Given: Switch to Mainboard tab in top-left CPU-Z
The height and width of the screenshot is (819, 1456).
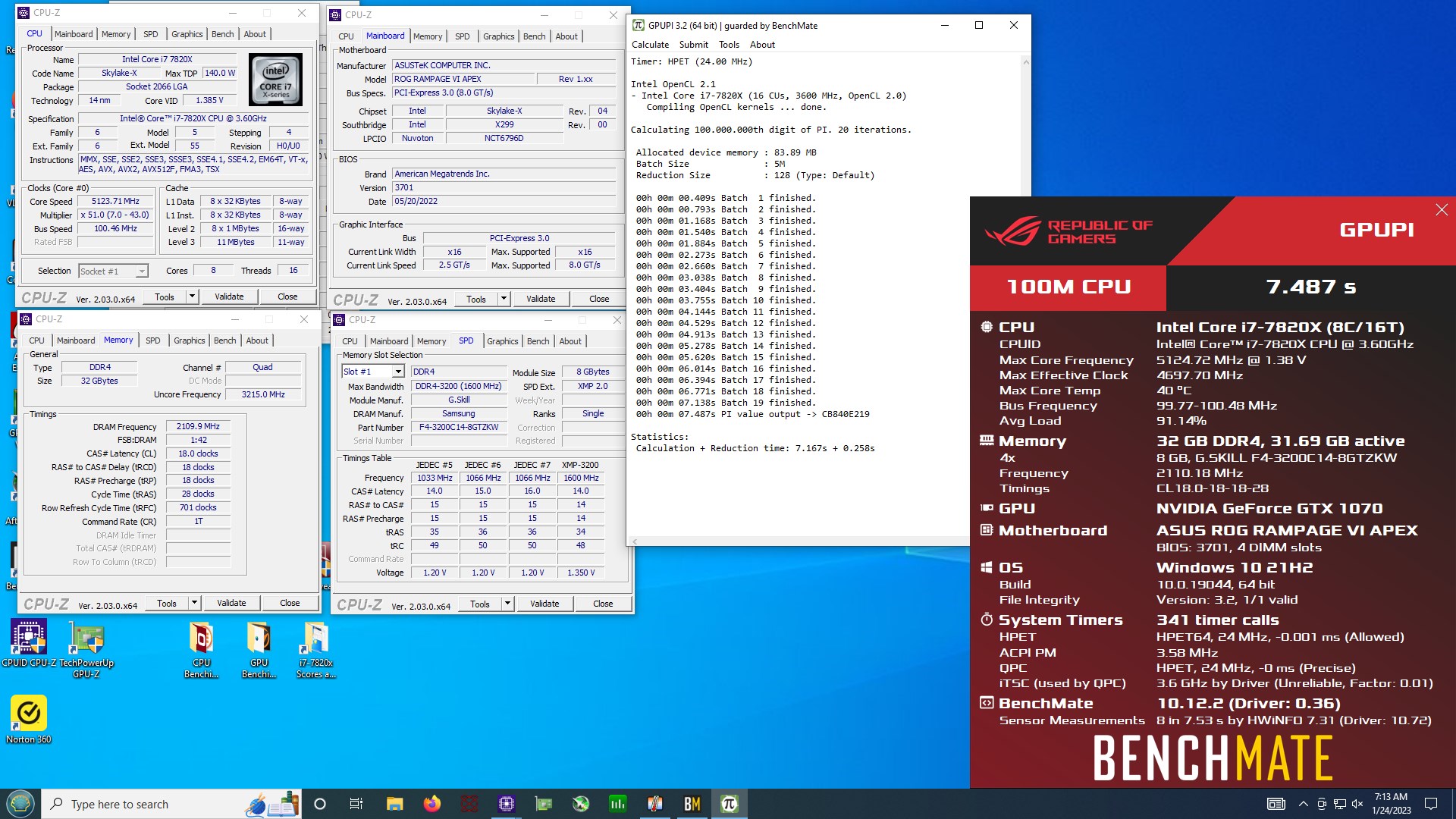Looking at the screenshot, I should (x=74, y=34).
